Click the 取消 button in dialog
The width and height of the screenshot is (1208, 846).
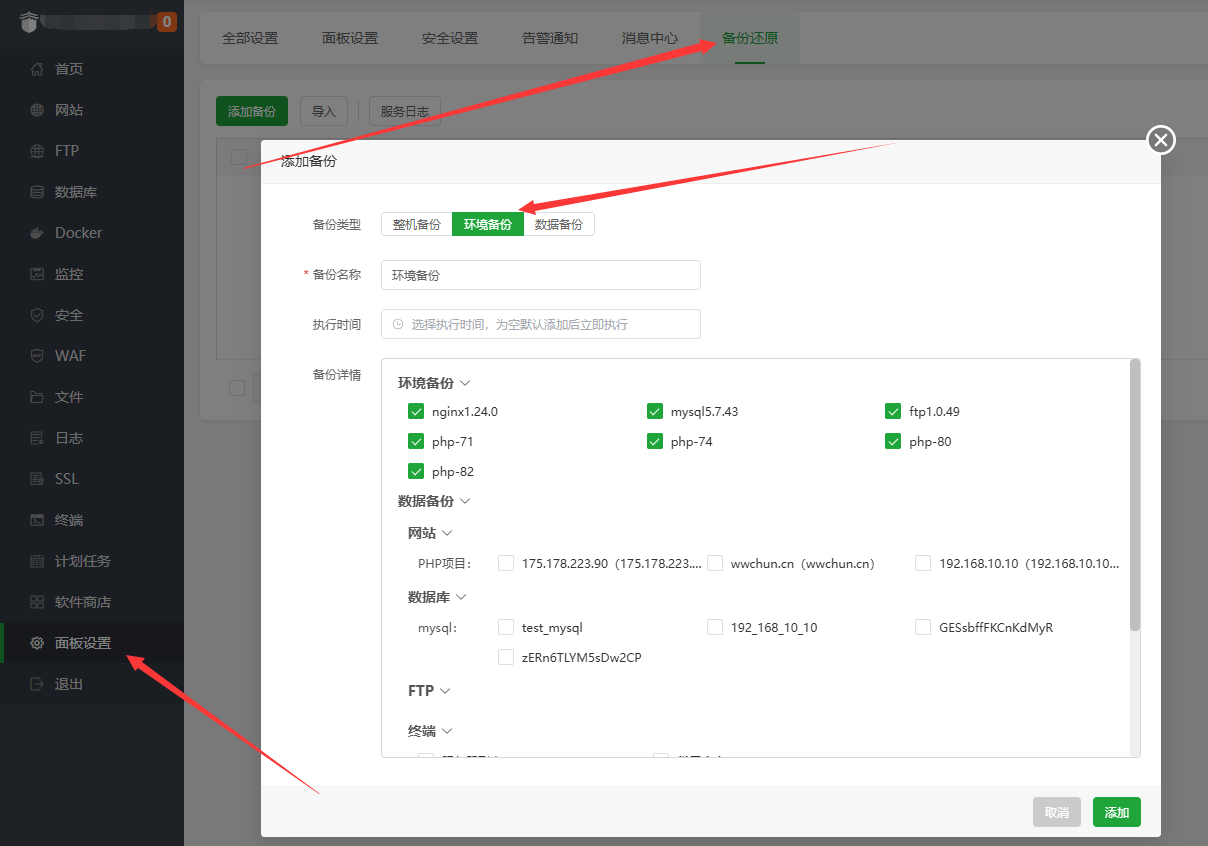tap(1057, 812)
